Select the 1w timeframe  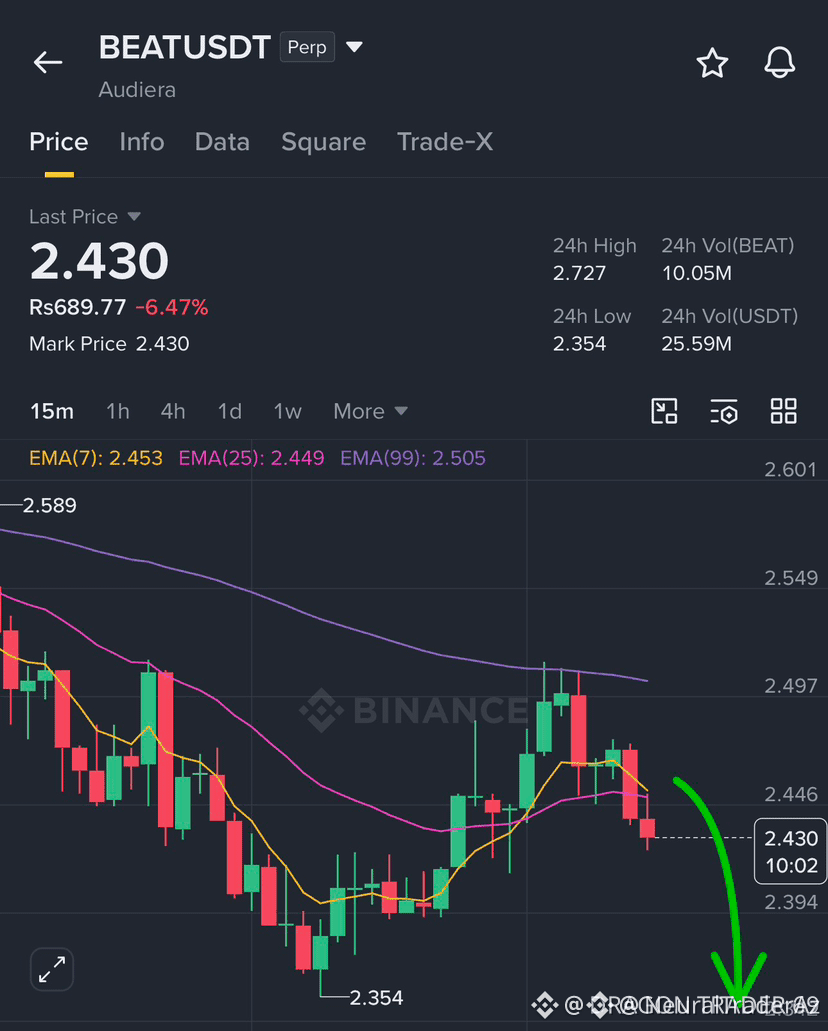(287, 412)
